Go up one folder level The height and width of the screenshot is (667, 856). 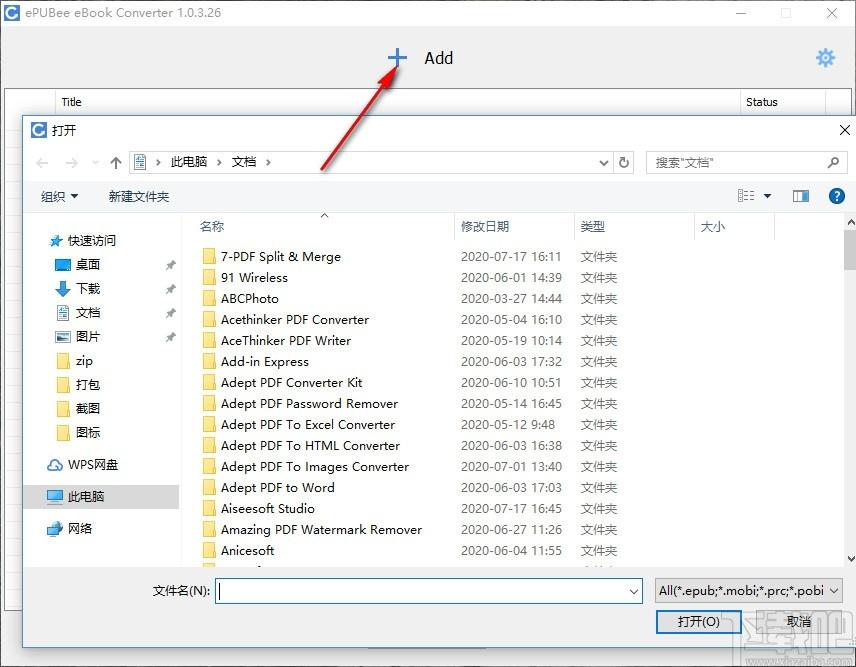click(x=116, y=163)
